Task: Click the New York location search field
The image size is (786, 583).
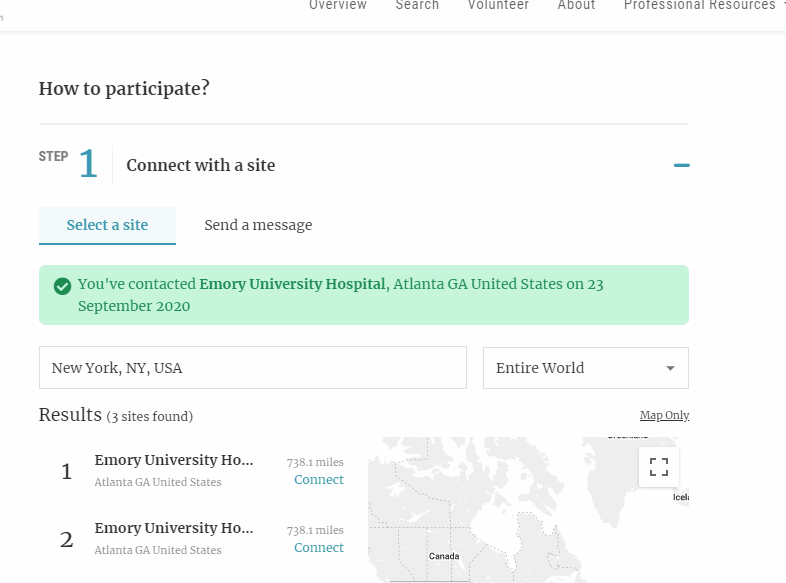Action: coord(252,368)
